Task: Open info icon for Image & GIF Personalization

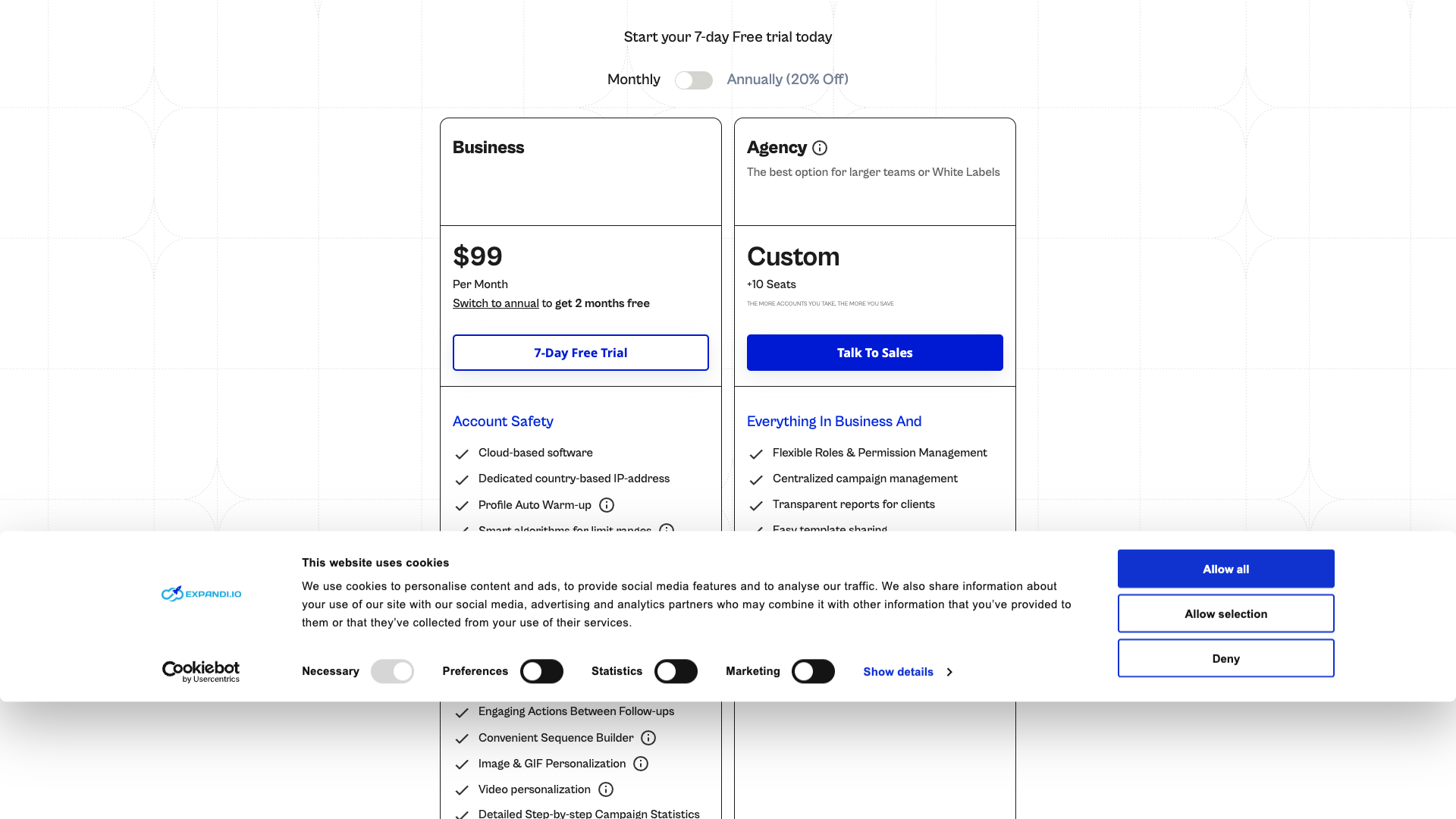Action: 641,764
